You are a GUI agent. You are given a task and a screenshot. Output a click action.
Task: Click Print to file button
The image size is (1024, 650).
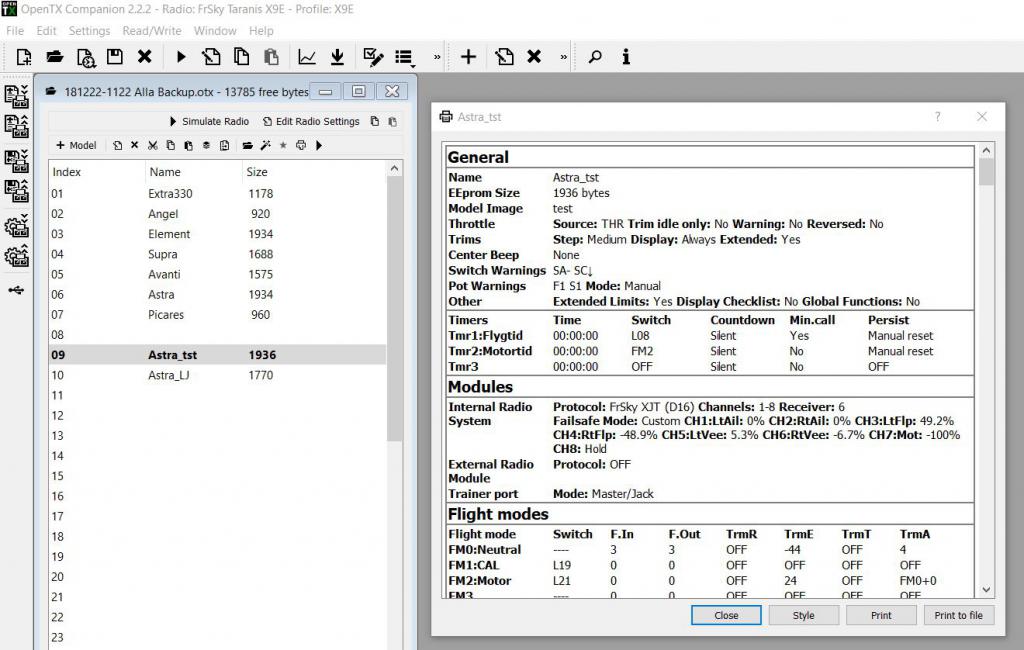tap(958, 615)
